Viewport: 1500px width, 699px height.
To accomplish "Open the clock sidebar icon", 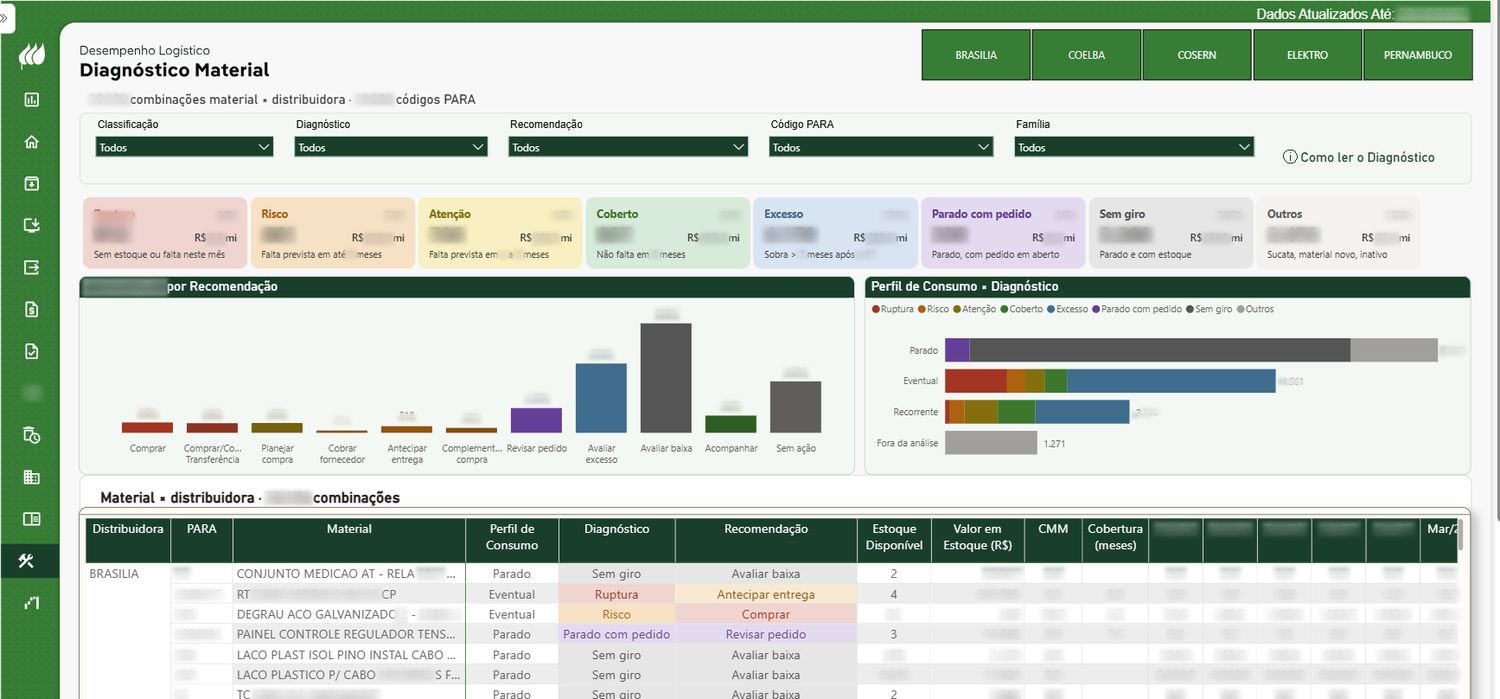I will [x=31, y=435].
